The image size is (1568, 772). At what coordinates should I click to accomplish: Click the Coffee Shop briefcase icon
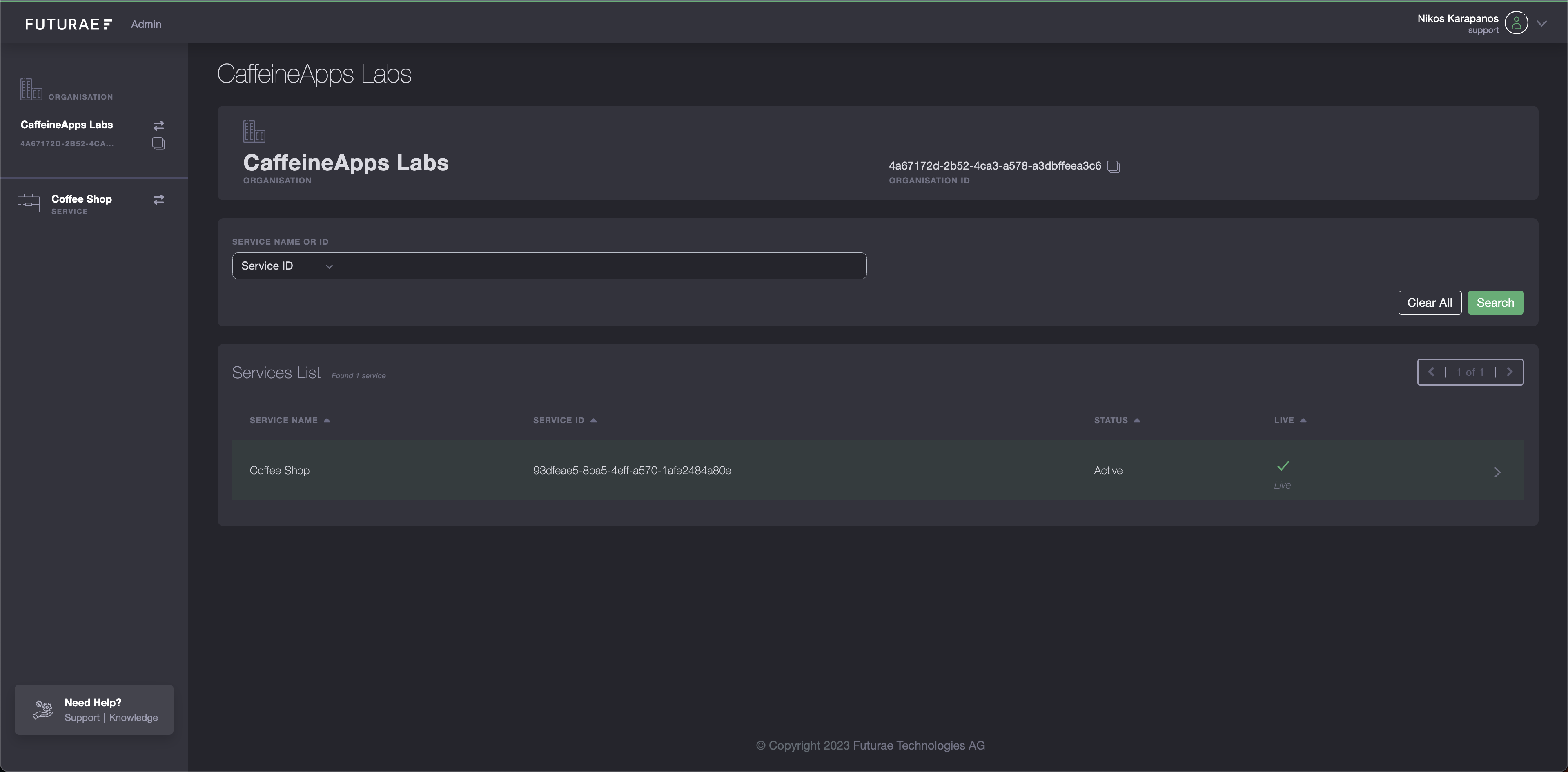click(29, 203)
